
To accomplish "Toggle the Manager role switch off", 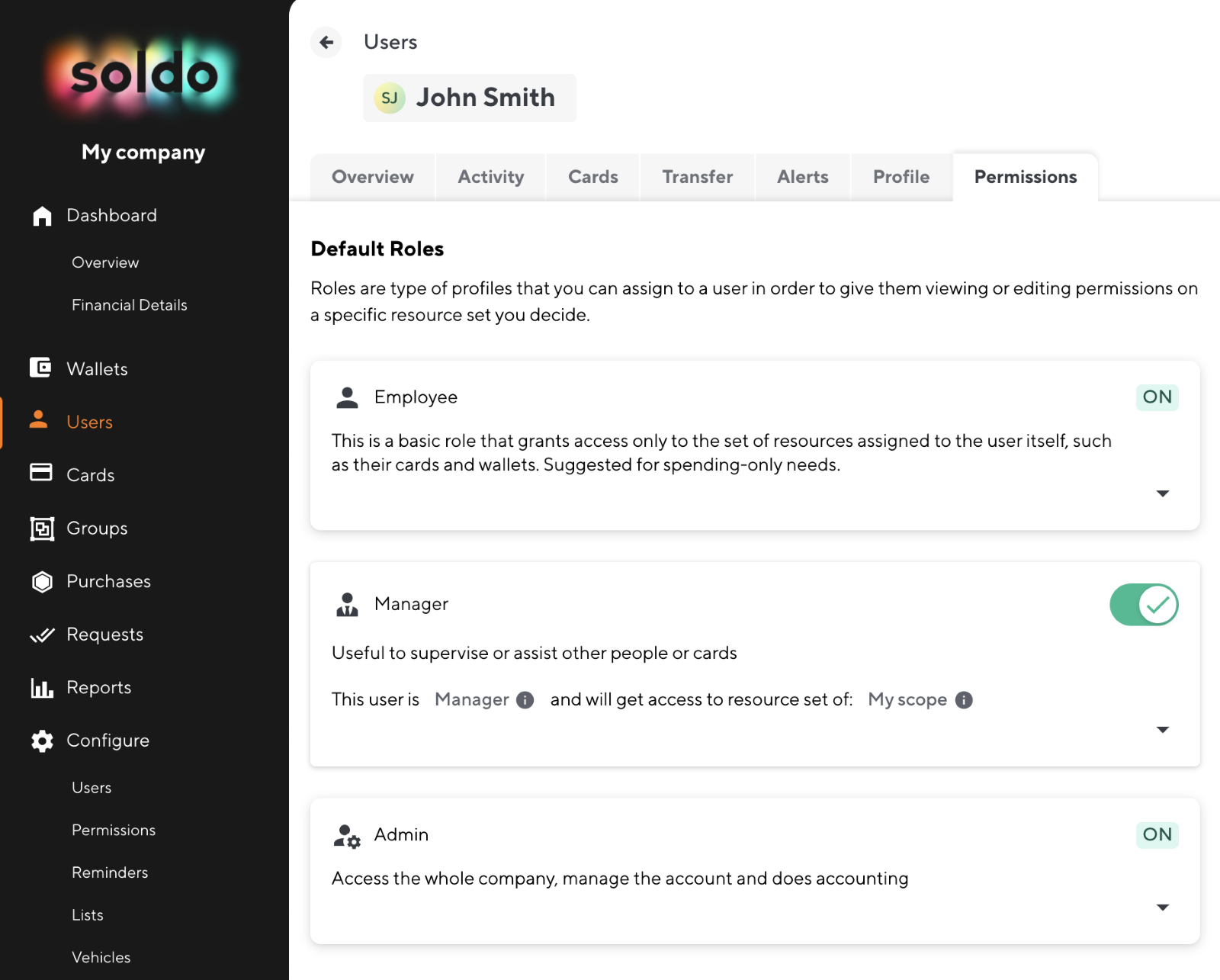I will coord(1144,605).
